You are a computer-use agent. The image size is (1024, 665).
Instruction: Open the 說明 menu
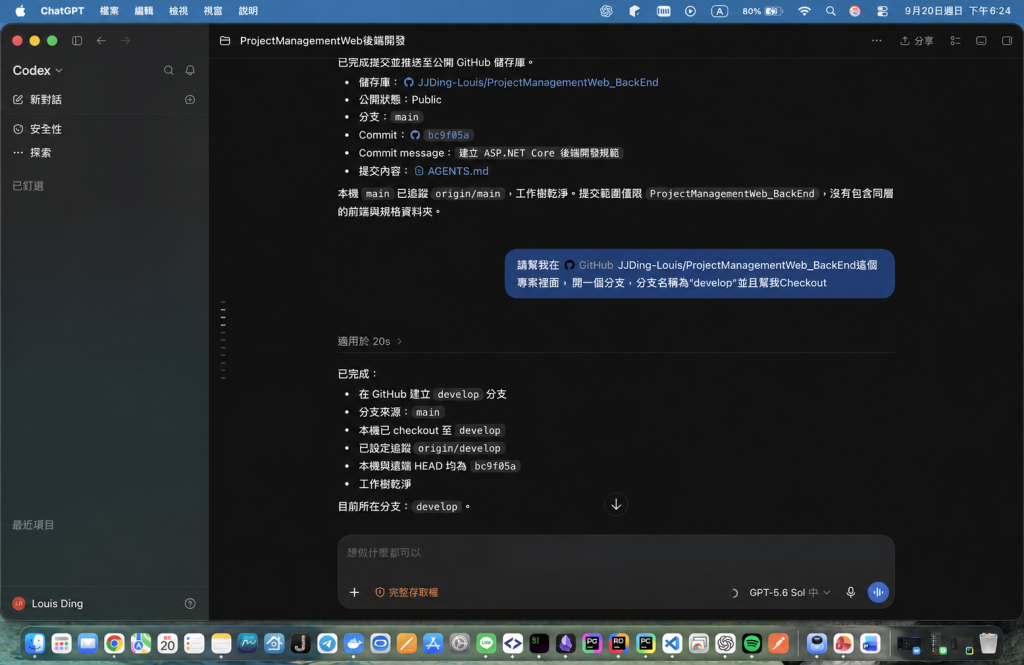pyautogui.click(x=248, y=10)
